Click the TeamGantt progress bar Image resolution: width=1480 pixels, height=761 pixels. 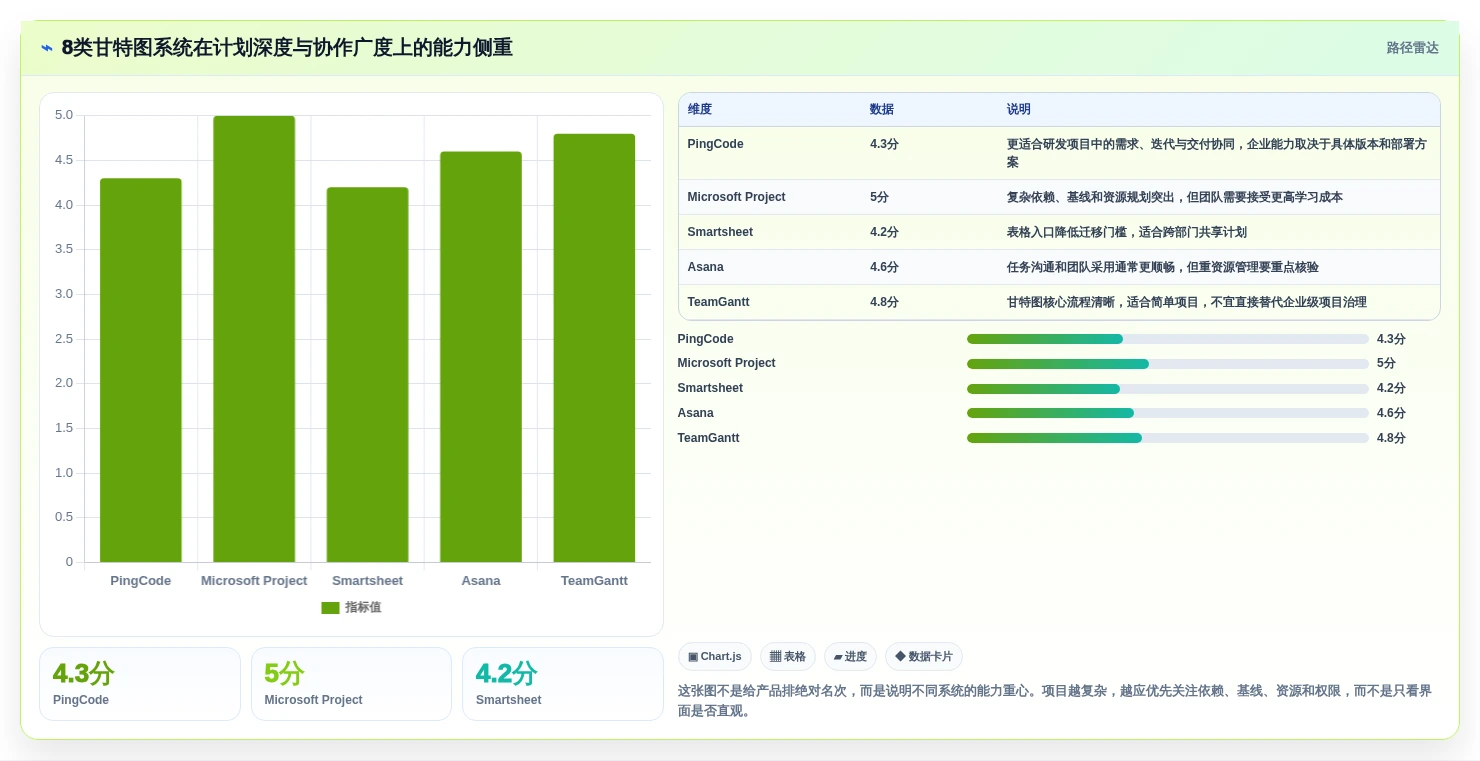pyautogui.click(x=1168, y=438)
